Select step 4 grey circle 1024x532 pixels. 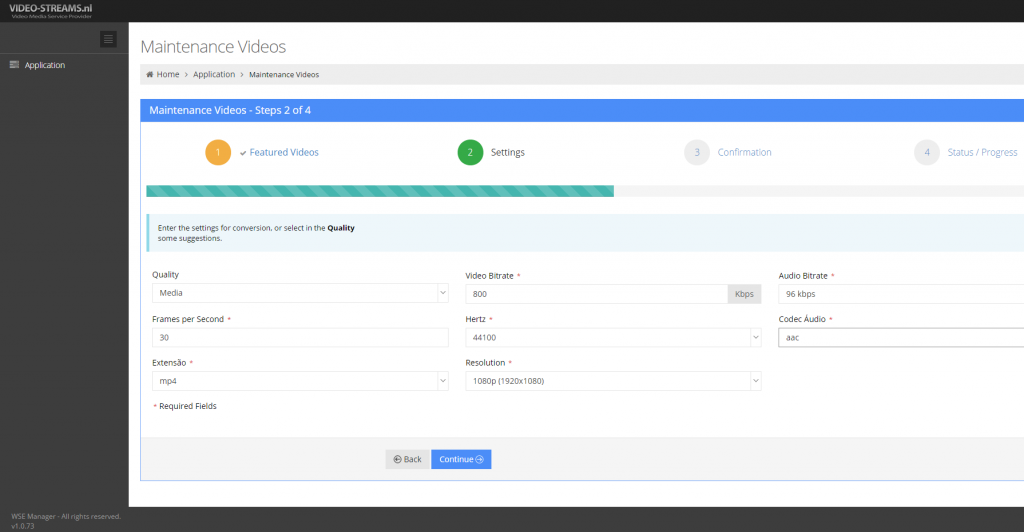click(927, 152)
